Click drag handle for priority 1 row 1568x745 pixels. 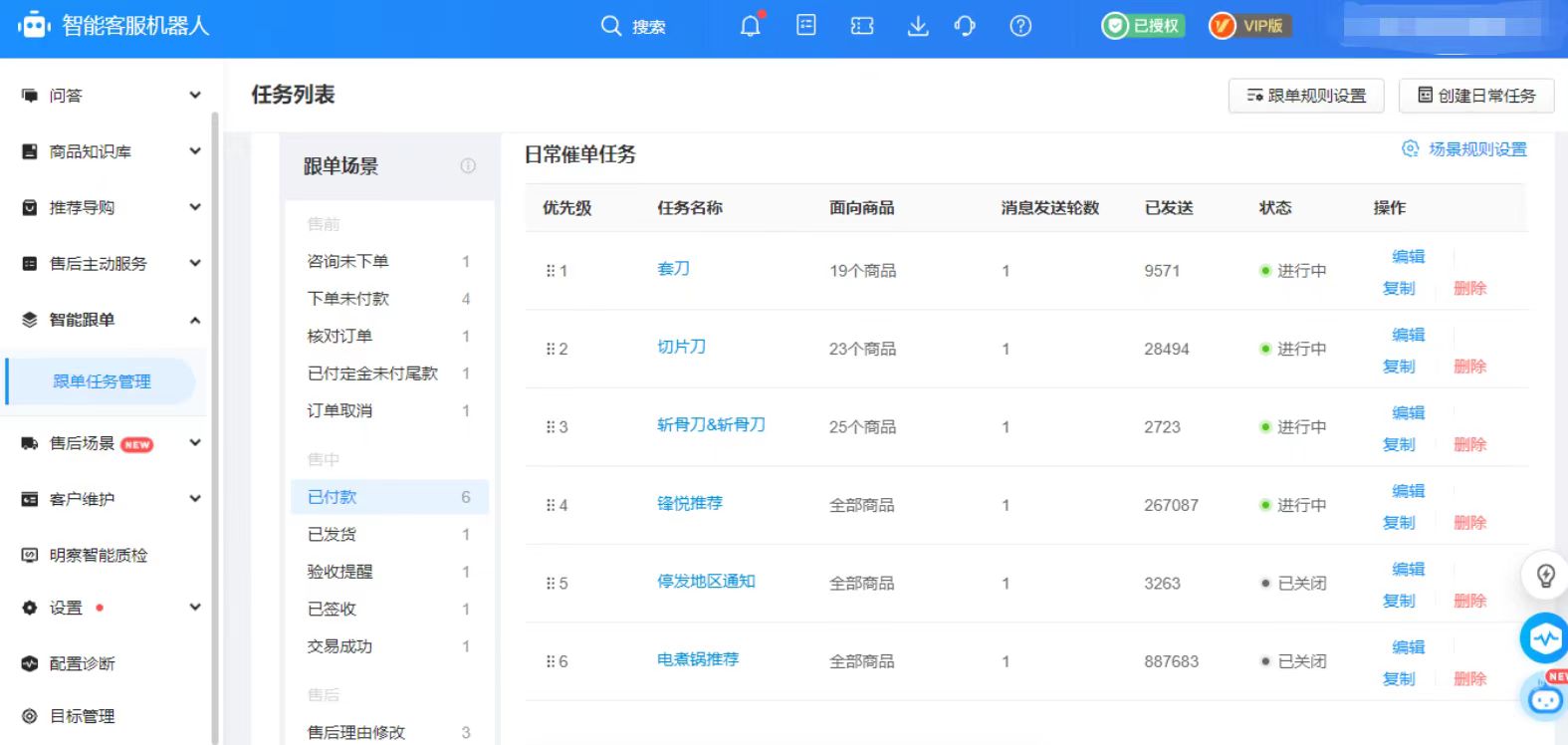tap(551, 271)
